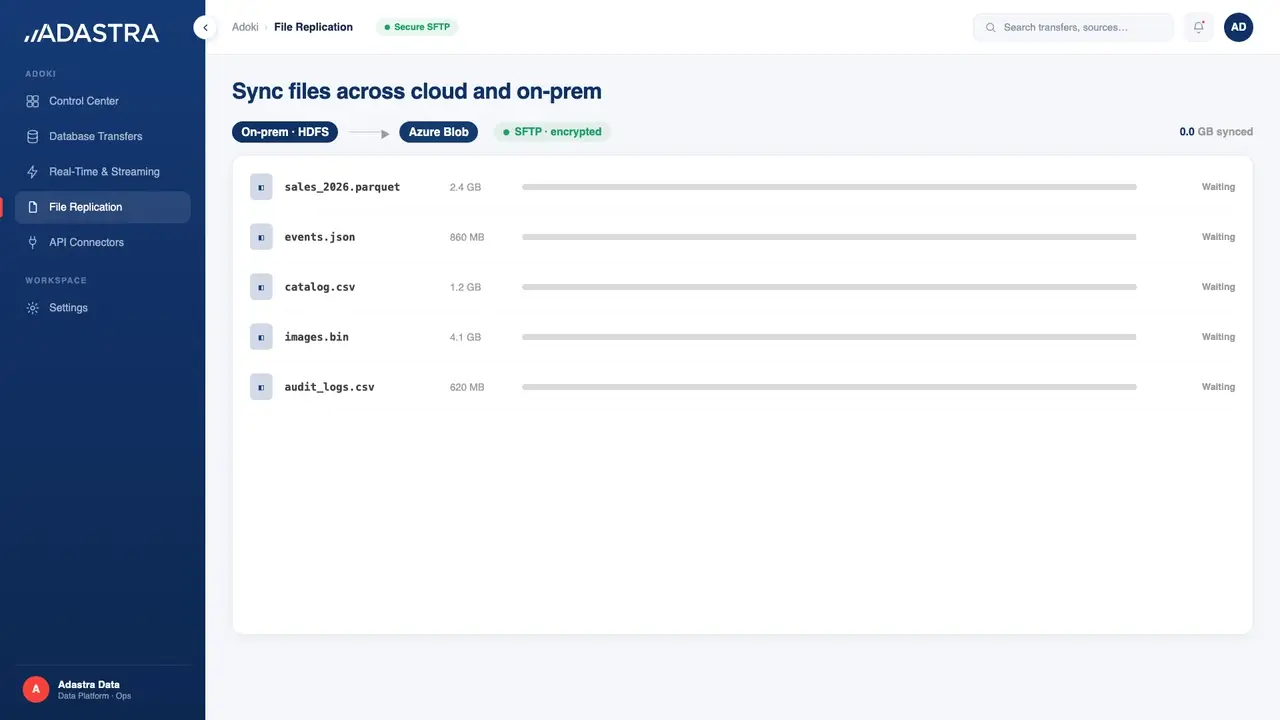Image resolution: width=1280 pixels, height=720 pixels.
Task: Select the audit_logs.csv file name
Action: coord(329,387)
